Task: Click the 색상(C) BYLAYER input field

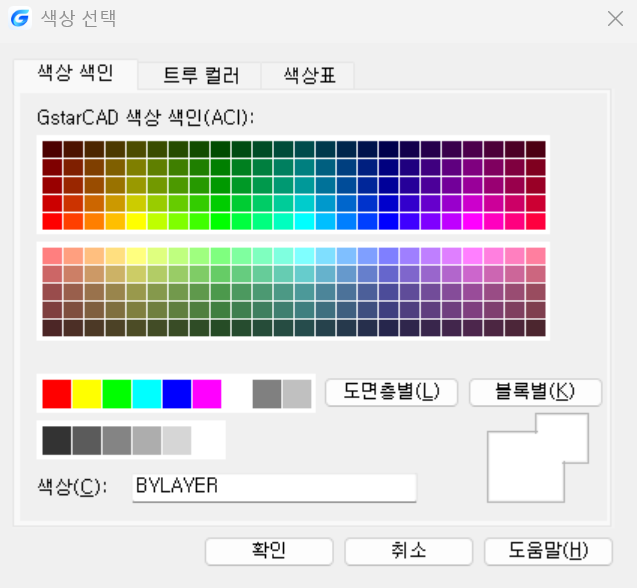Action: click(274, 487)
